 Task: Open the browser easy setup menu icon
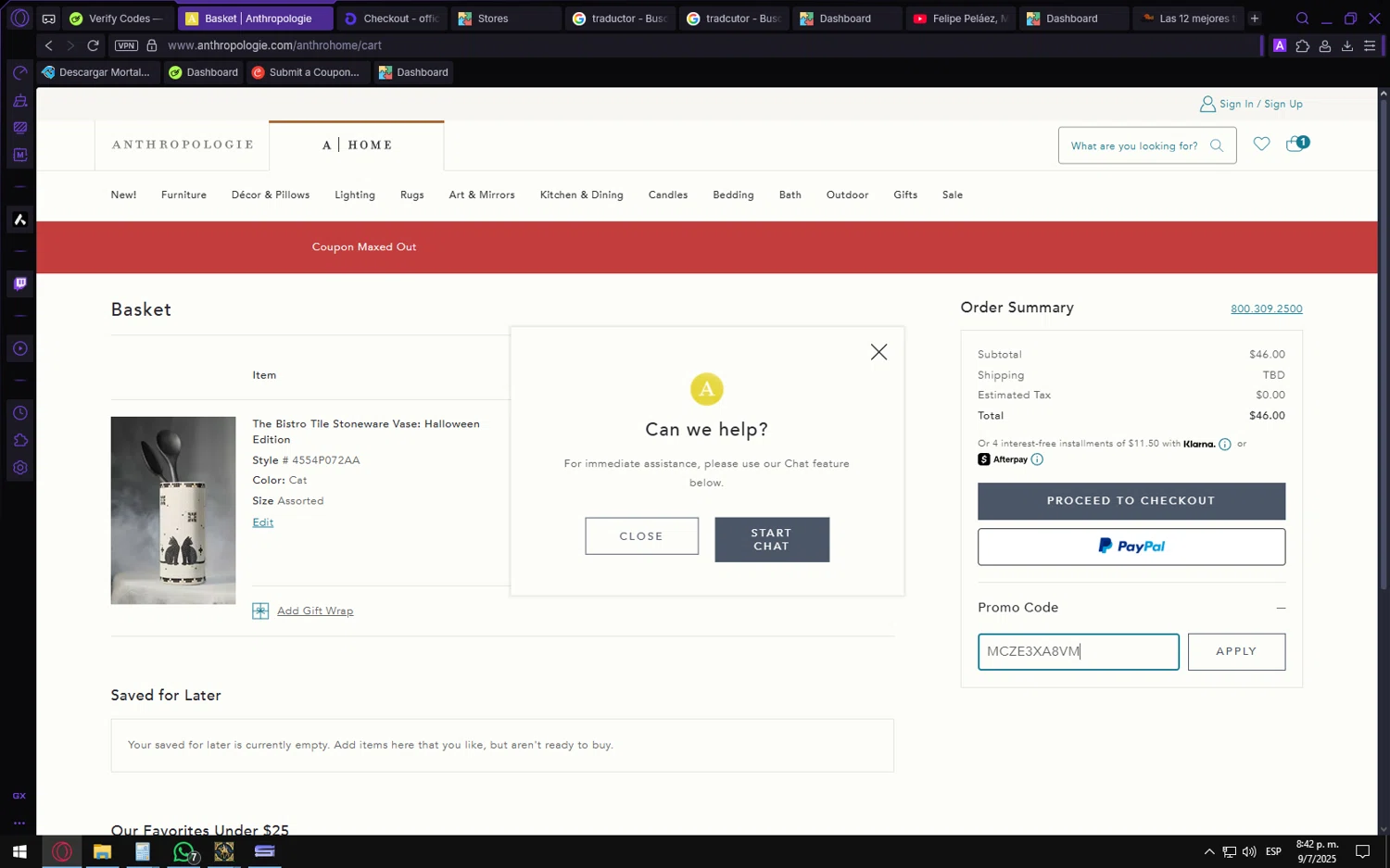point(1370,45)
